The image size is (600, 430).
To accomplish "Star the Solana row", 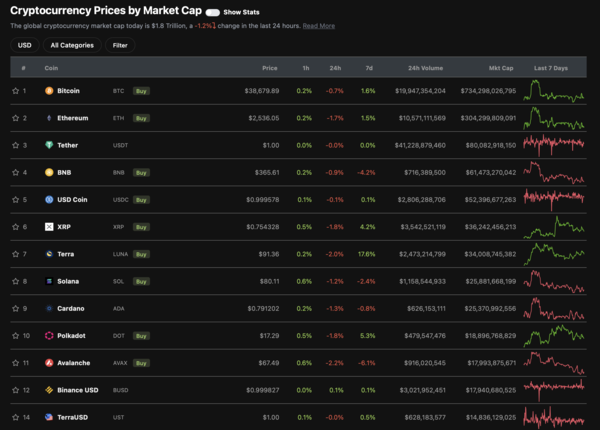I will 15,282.
